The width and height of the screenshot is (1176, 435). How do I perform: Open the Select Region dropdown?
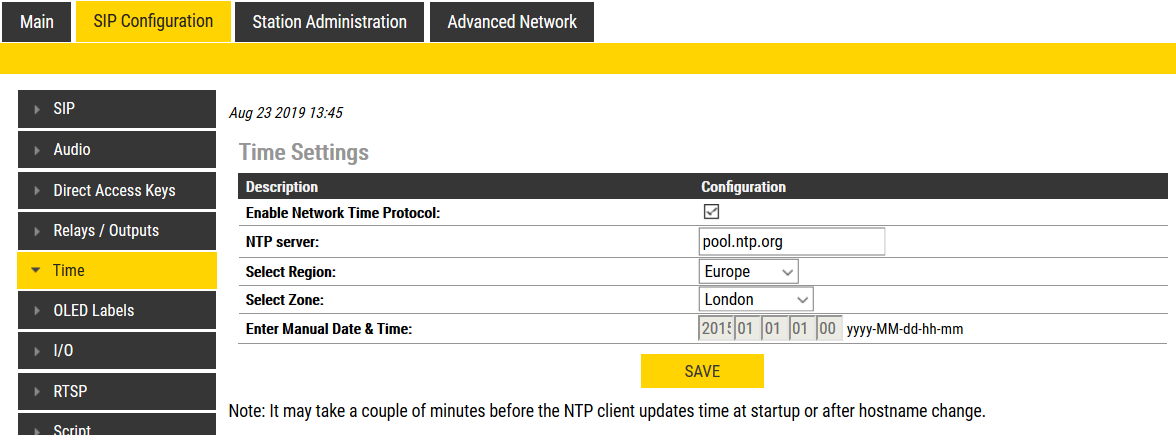[749, 271]
